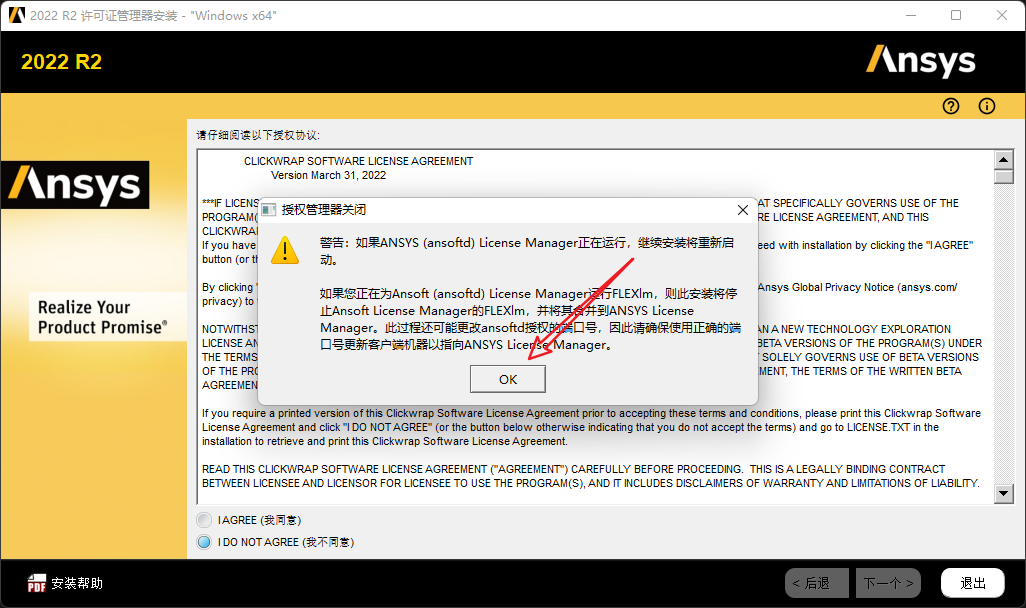Select the I DO NOT AGREE radio button

204,542
